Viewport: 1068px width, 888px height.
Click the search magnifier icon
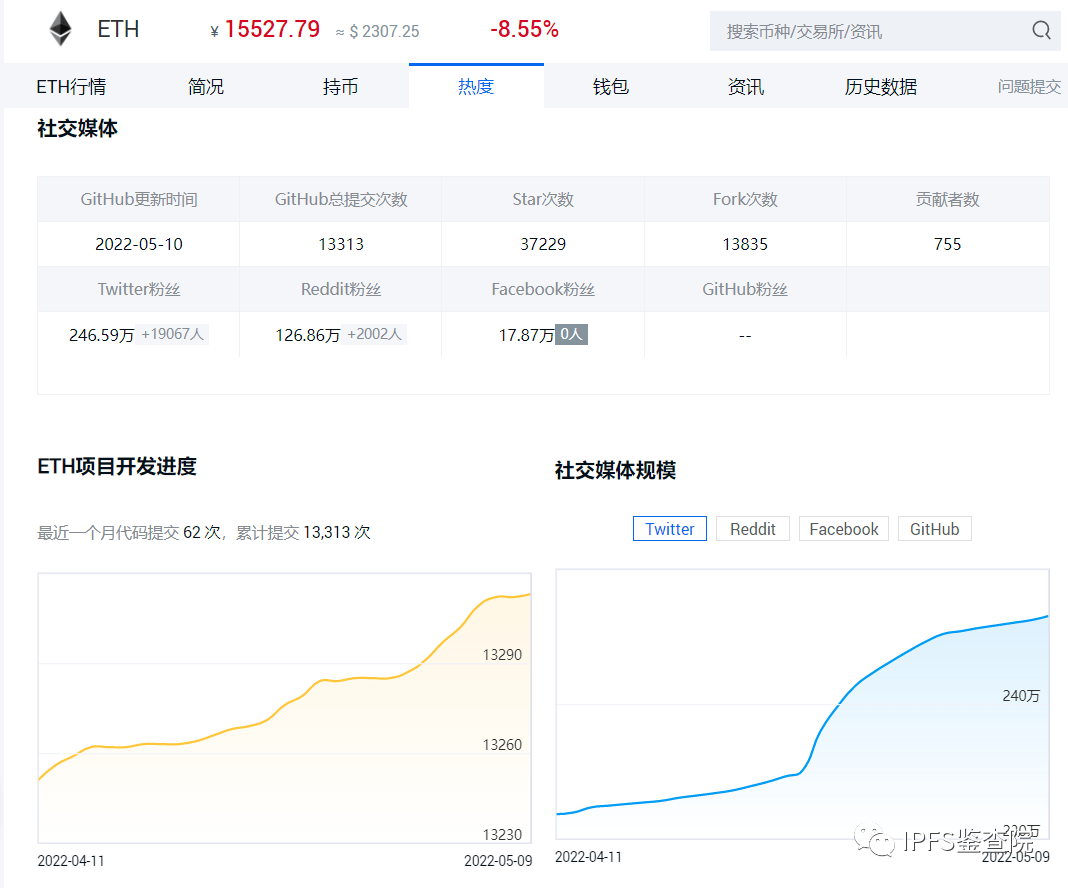(x=1041, y=31)
